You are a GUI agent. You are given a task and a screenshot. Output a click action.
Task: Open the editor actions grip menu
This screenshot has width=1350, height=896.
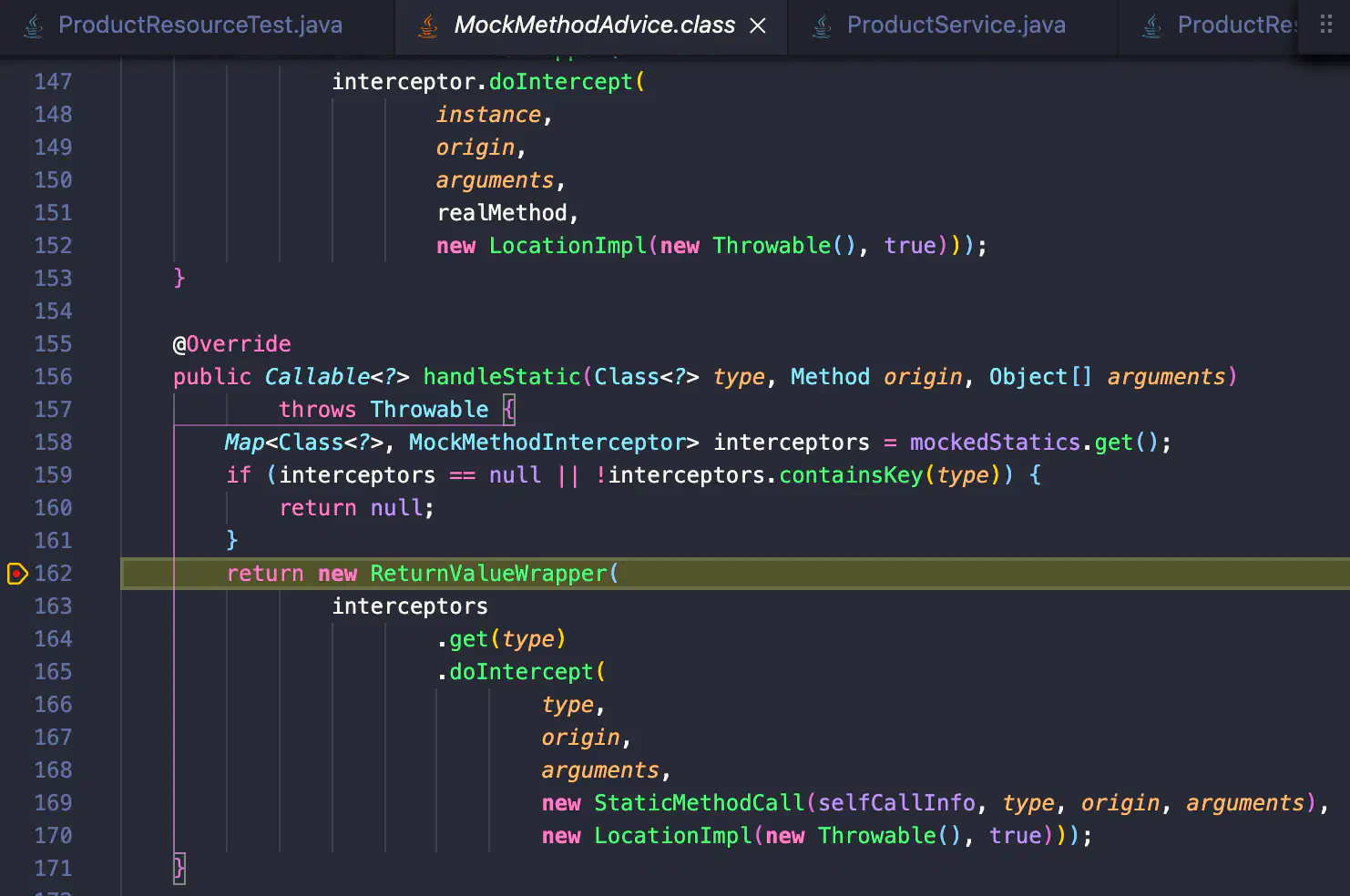pos(1326,25)
